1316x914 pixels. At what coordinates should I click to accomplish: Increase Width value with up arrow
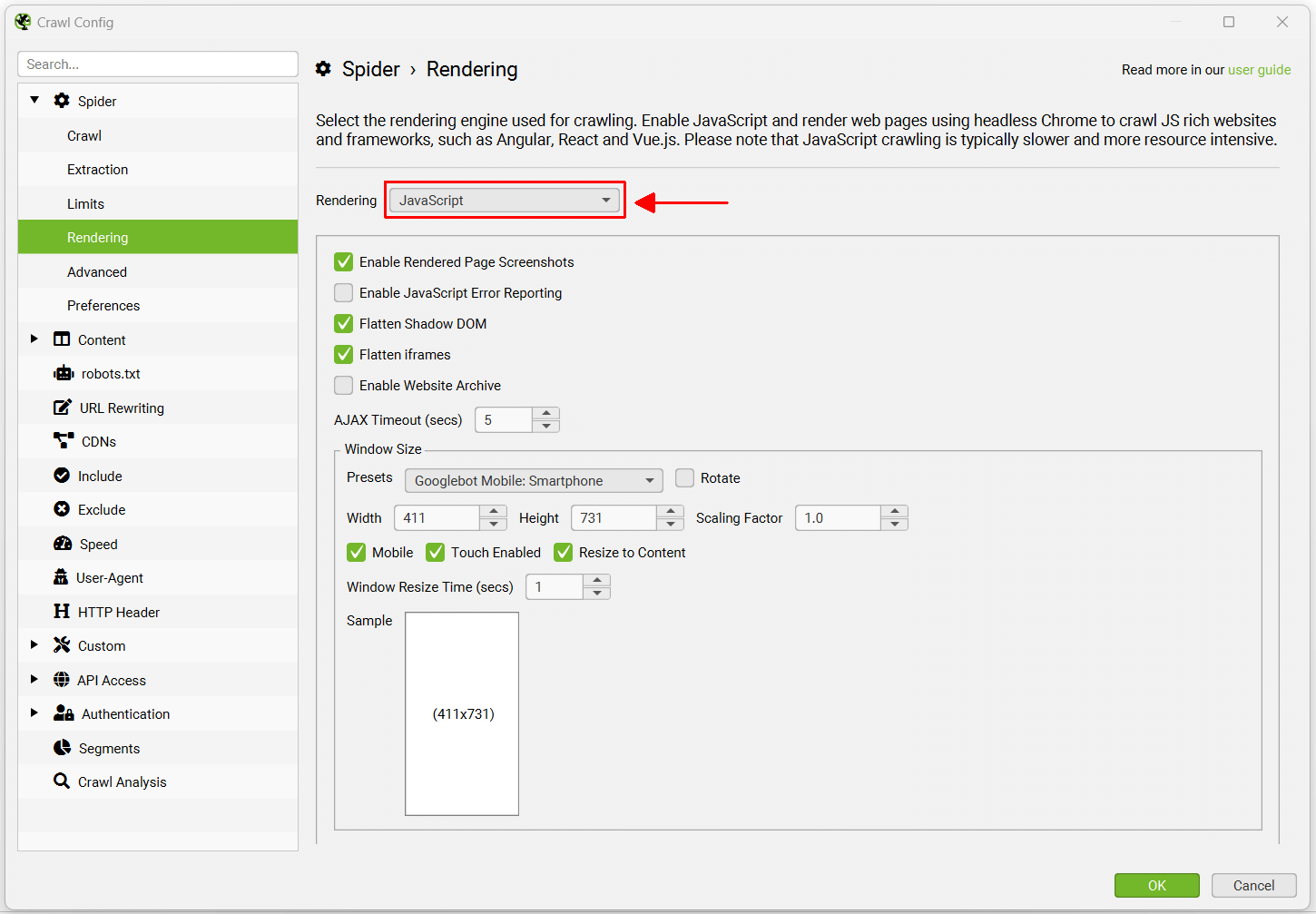(x=494, y=512)
